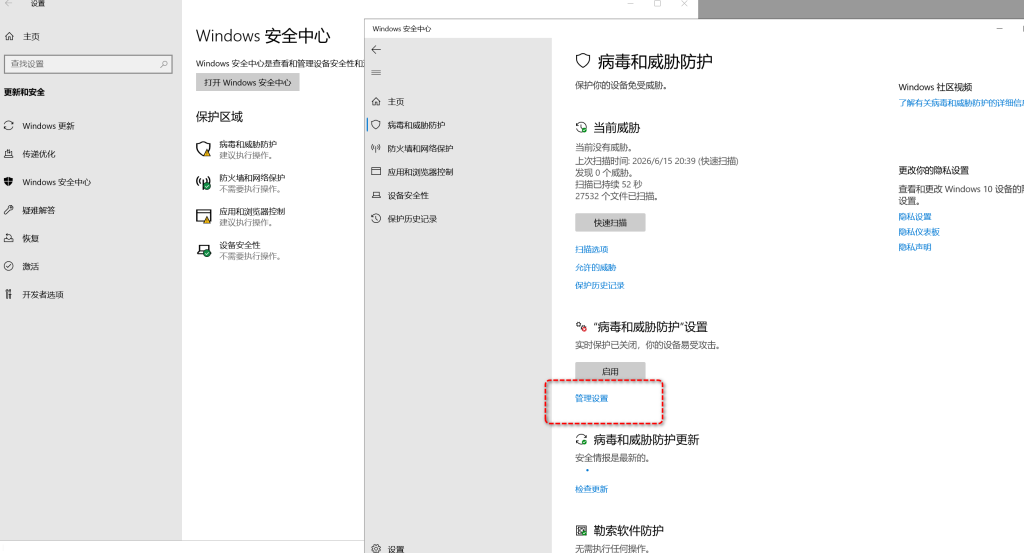Open 设备安全性 in Security Center sidebar
Image resolution: width=1024 pixels, height=553 pixels.
[408, 196]
